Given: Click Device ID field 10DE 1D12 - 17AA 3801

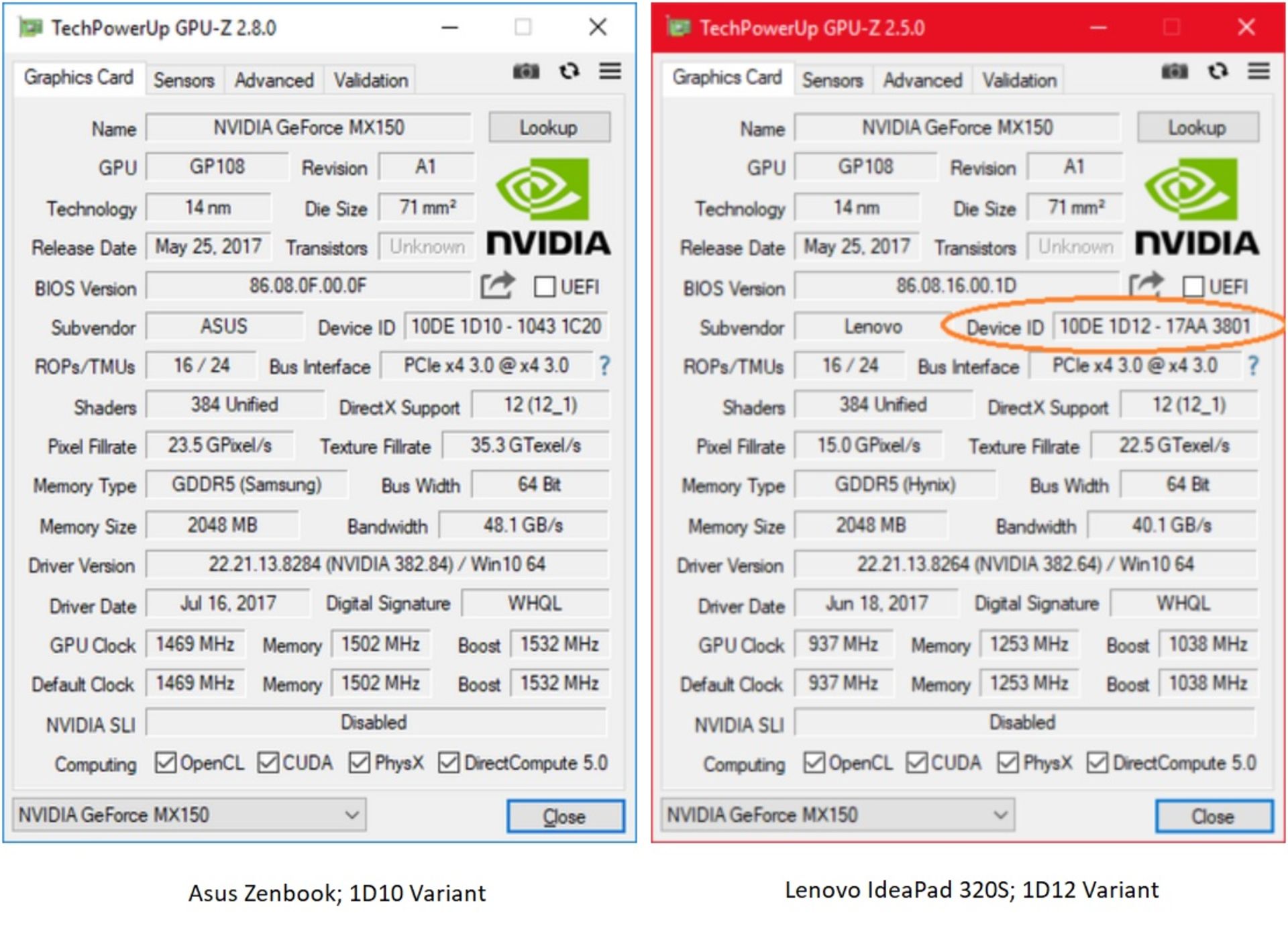Looking at the screenshot, I should (x=1155, y=327).
